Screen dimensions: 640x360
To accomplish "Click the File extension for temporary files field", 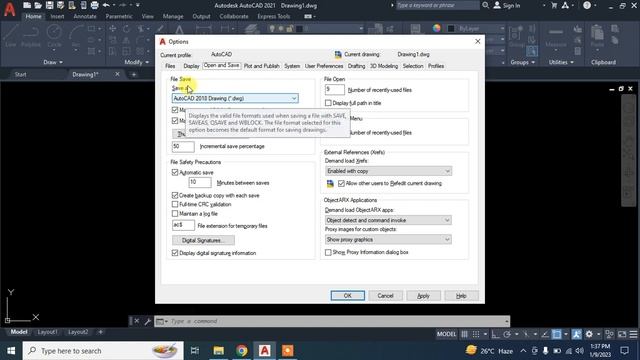I will [x=183, y=225].
